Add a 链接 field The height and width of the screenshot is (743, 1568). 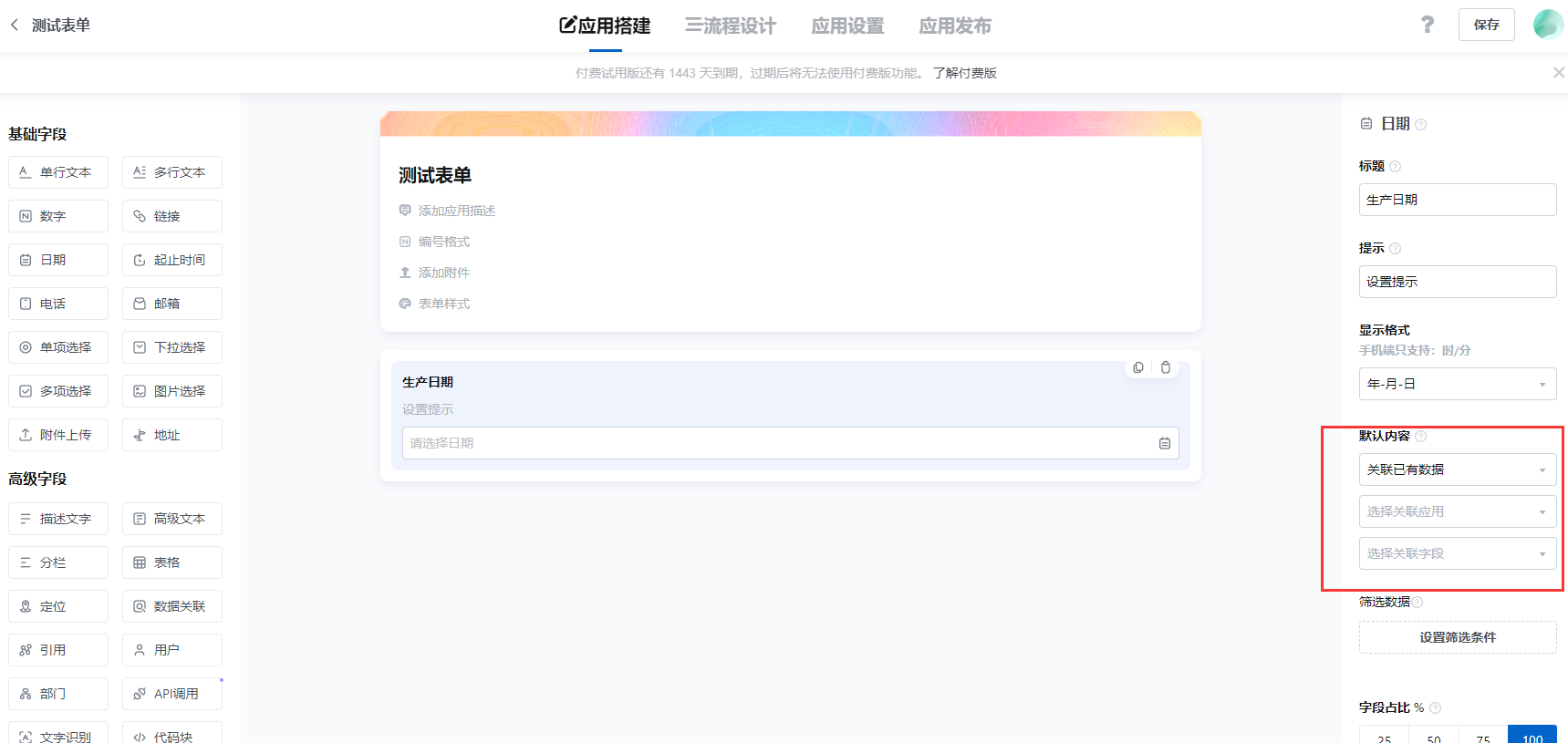click(x=172, y=216)
